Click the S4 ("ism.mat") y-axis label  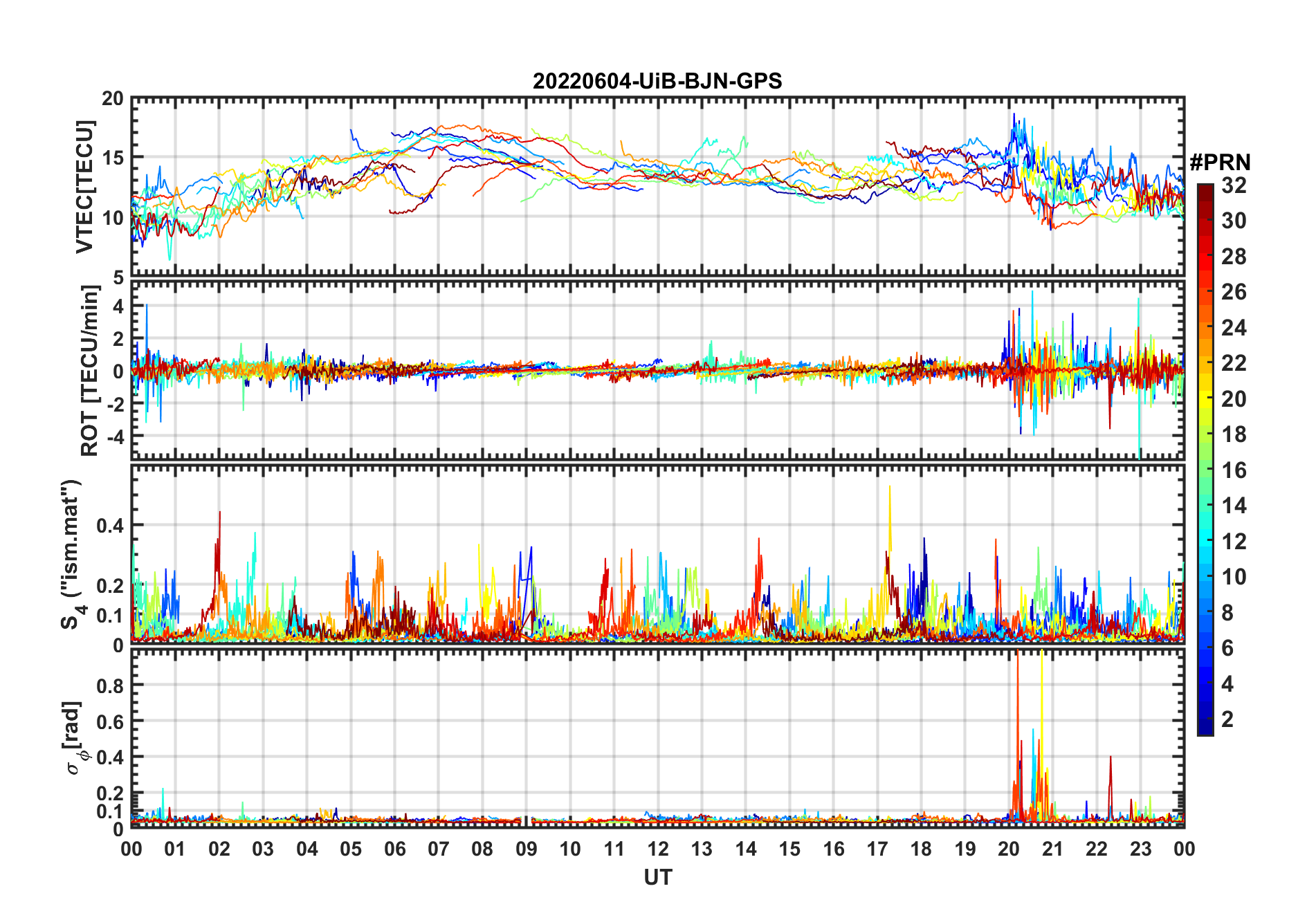71,555
